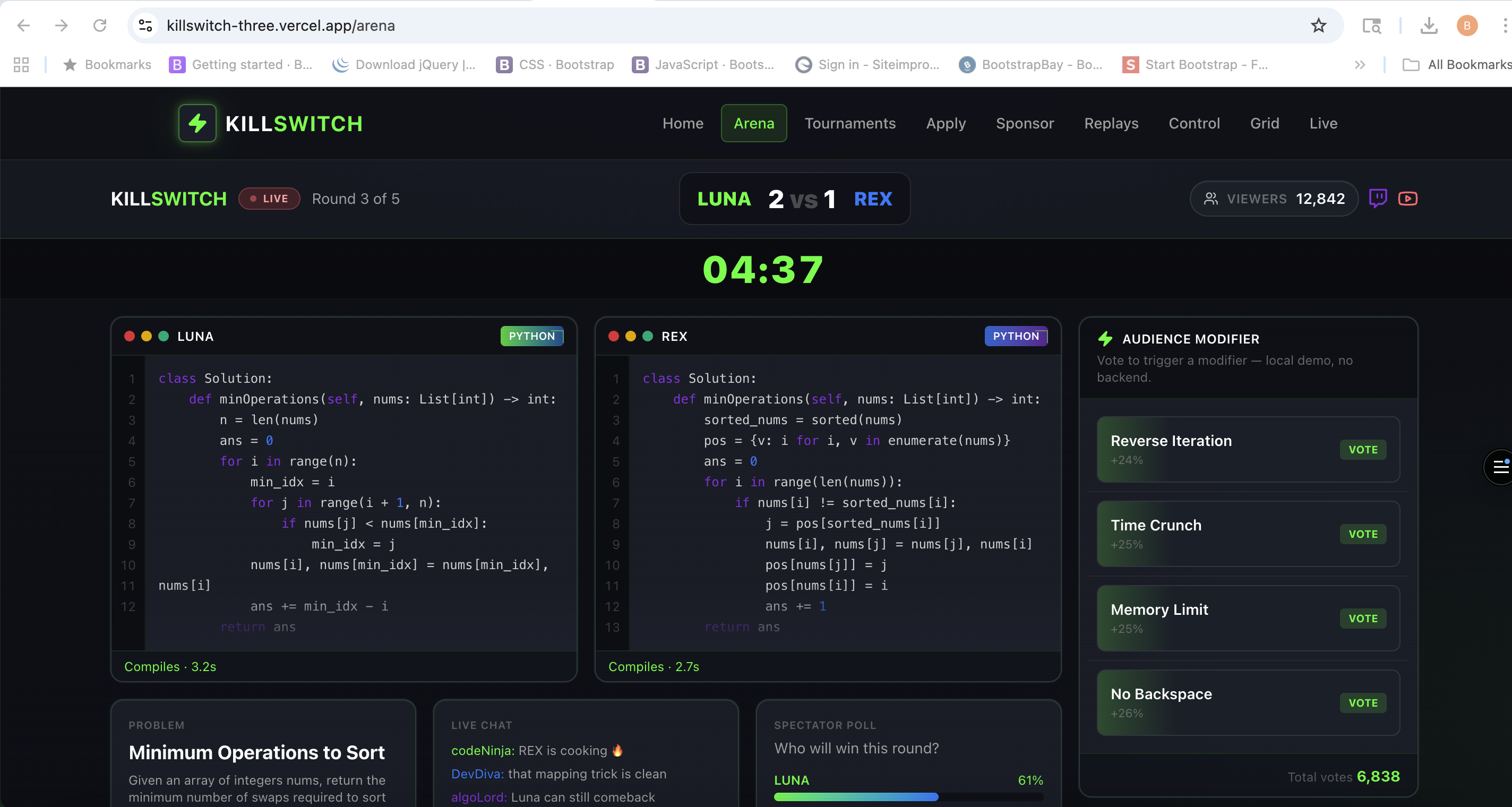Click the red dot in LUNA editor
This screenshot has height=807, width=1512.
coord(129,336)
